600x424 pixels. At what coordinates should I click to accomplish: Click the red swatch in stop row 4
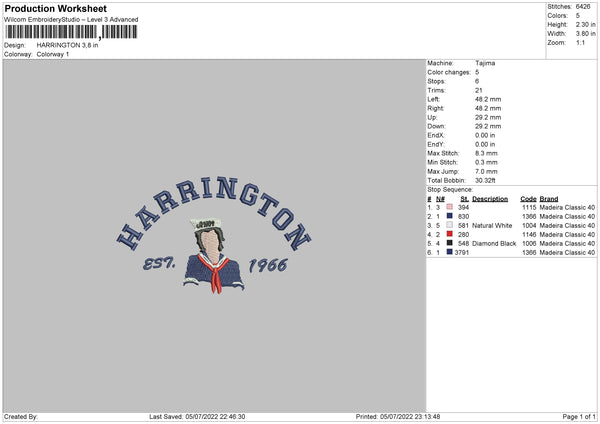(x=449, y=234)
